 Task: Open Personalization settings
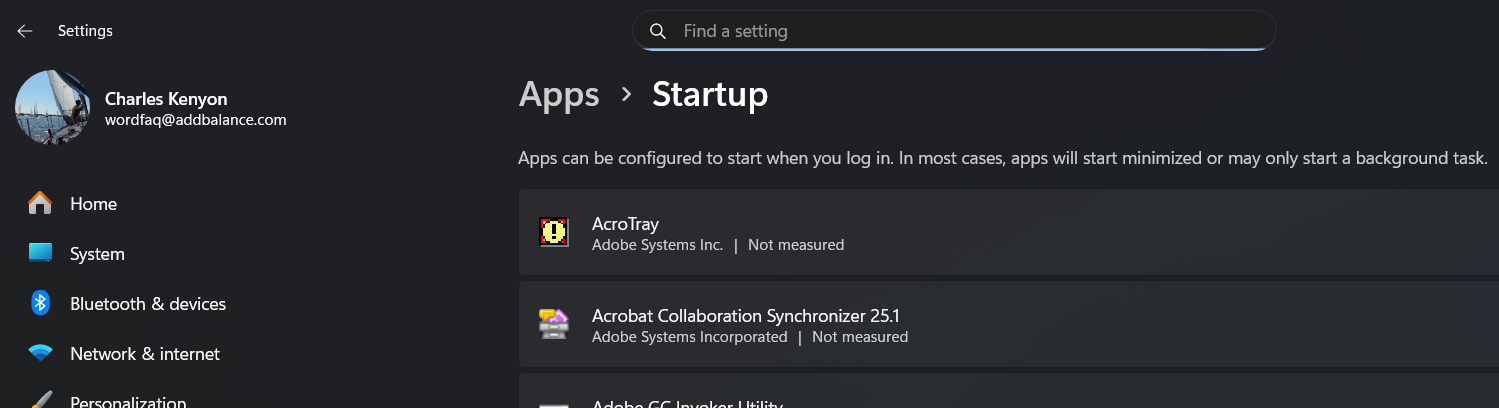point(128,402)
